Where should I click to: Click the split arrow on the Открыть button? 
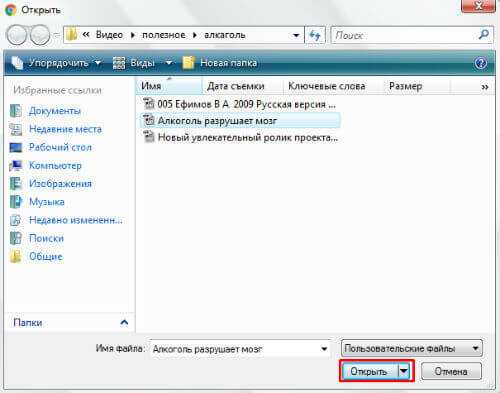[x=404, y=371]
